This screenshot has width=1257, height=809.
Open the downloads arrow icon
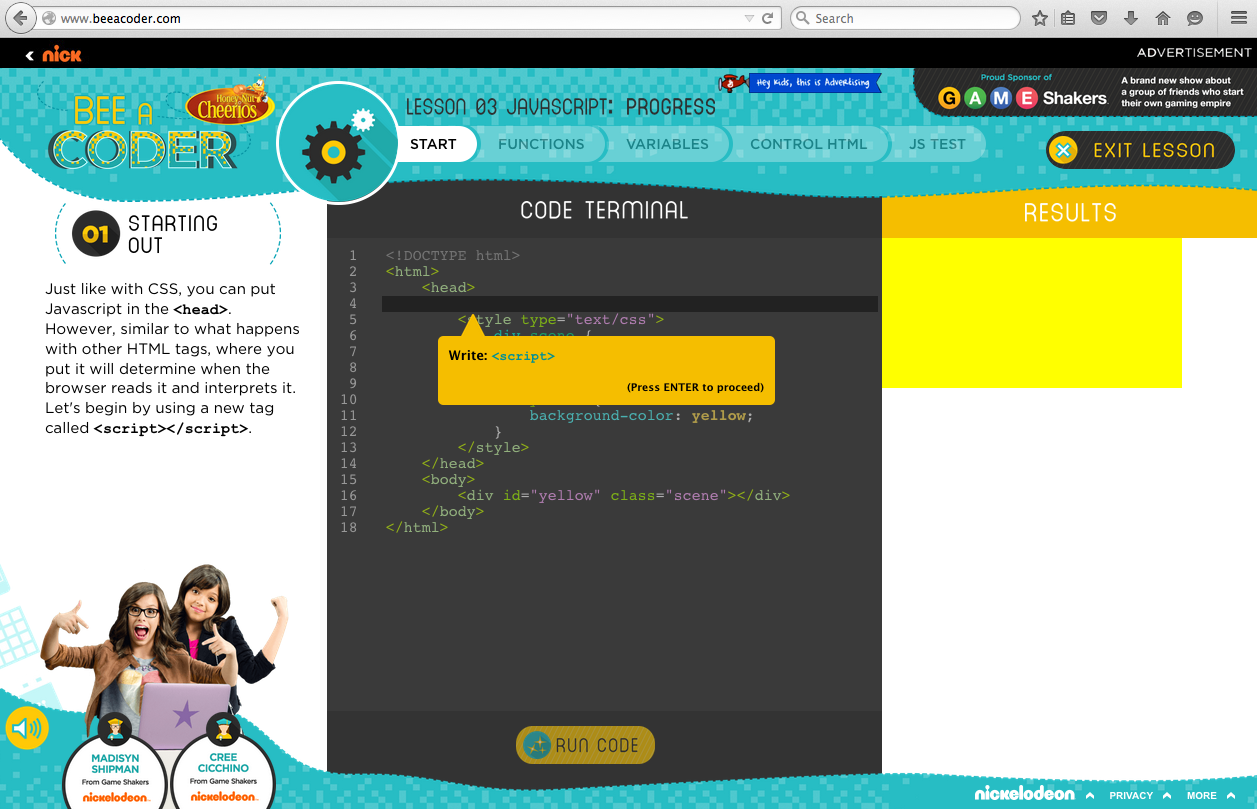[x=1131, y=18]
